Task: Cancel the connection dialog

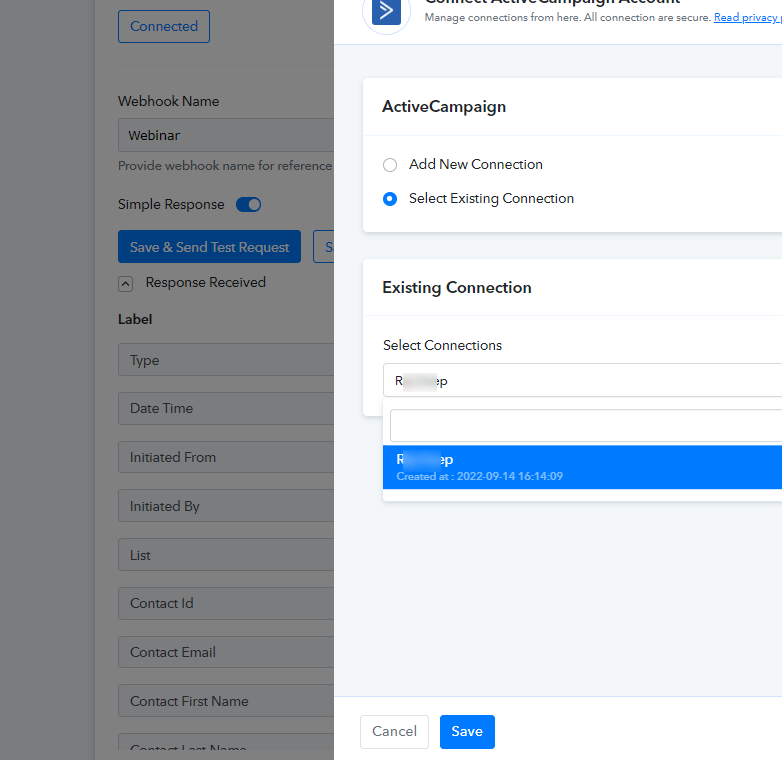Action: [x=394, y=732]
